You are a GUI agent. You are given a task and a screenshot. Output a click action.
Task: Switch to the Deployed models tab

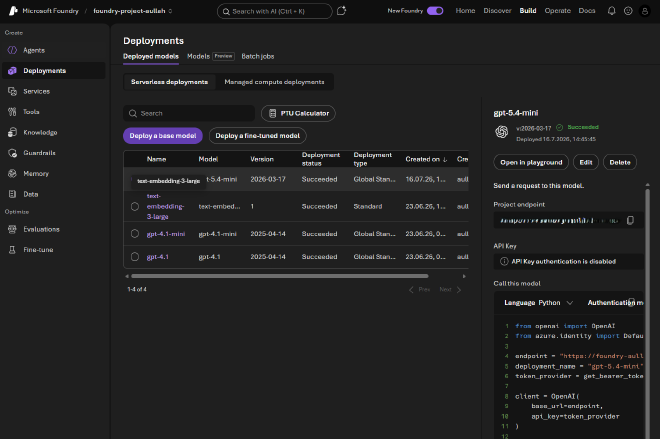click(151, 56)
